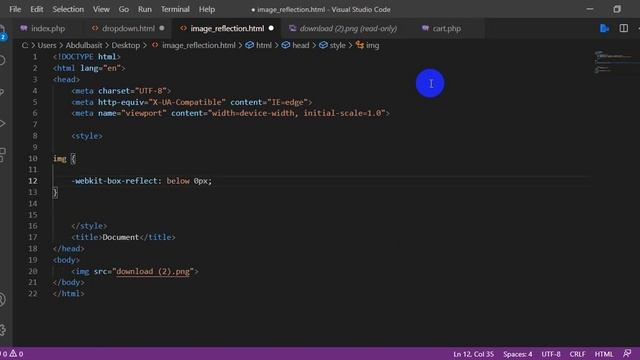The height and width of the screenshot is (360, 640).
Task: Open the Run menu
Action: tap(144, 9)
